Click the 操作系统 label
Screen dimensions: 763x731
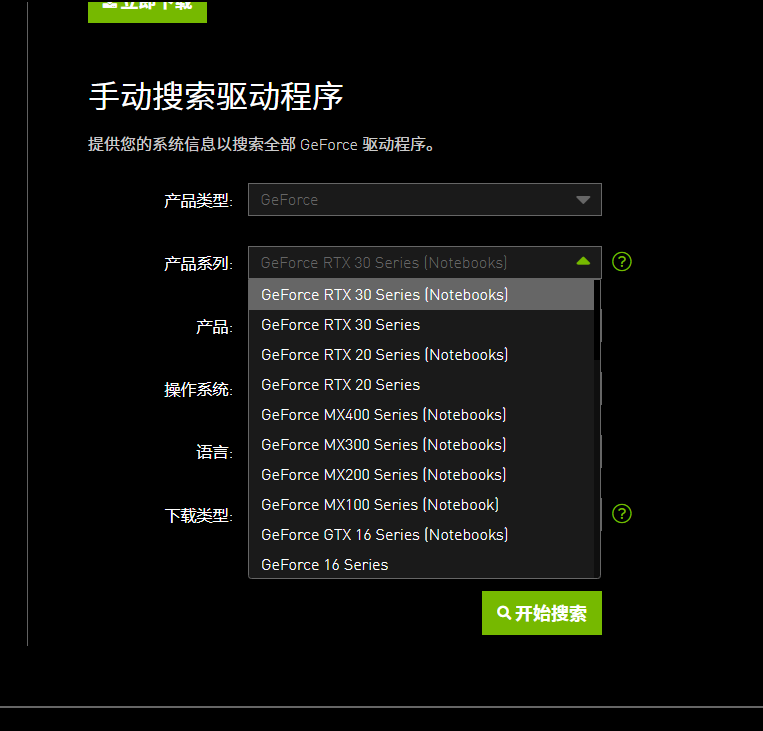198,389
